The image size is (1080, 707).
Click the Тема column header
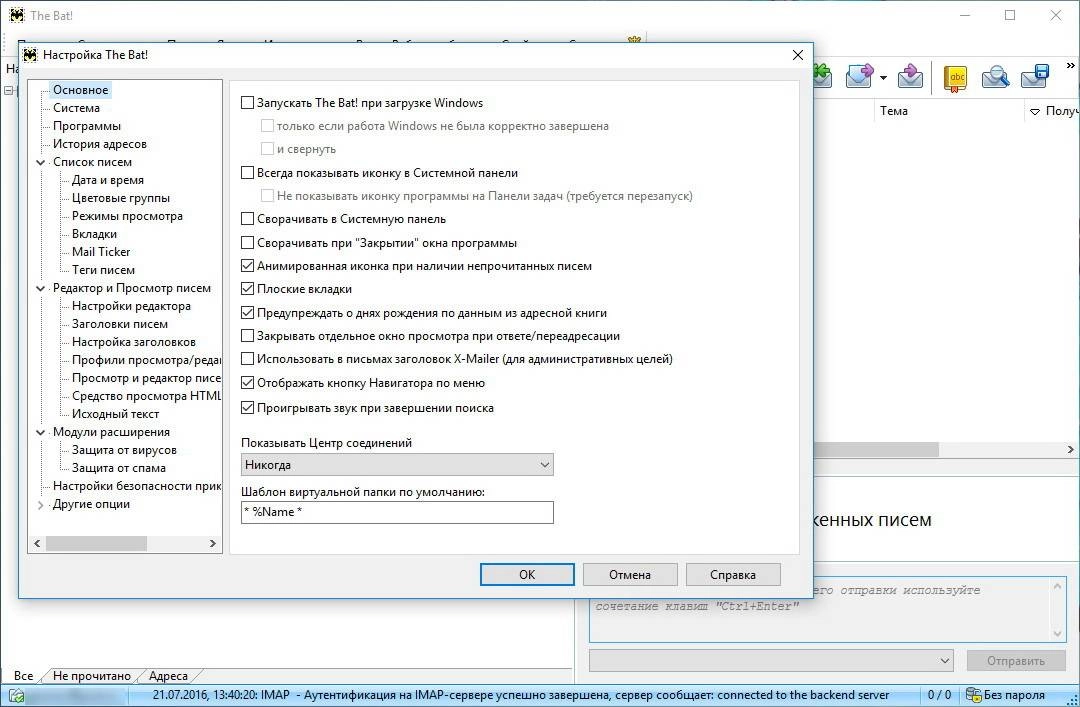tap(893, 111)
